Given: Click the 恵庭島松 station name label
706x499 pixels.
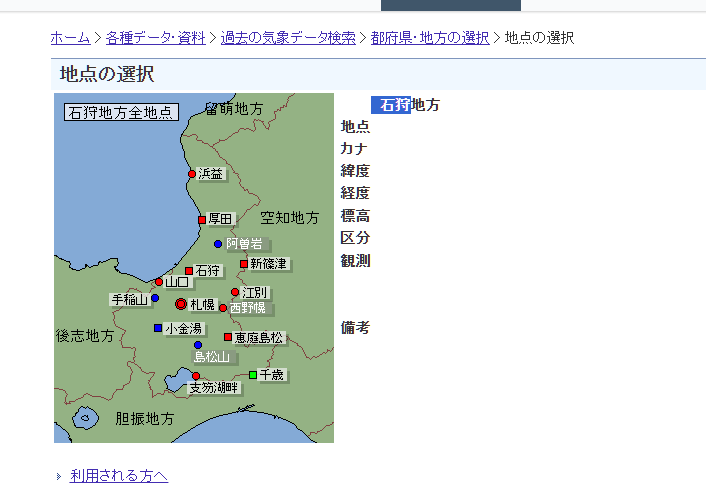Looking at the screenshot, I should (x=258, y=338).
